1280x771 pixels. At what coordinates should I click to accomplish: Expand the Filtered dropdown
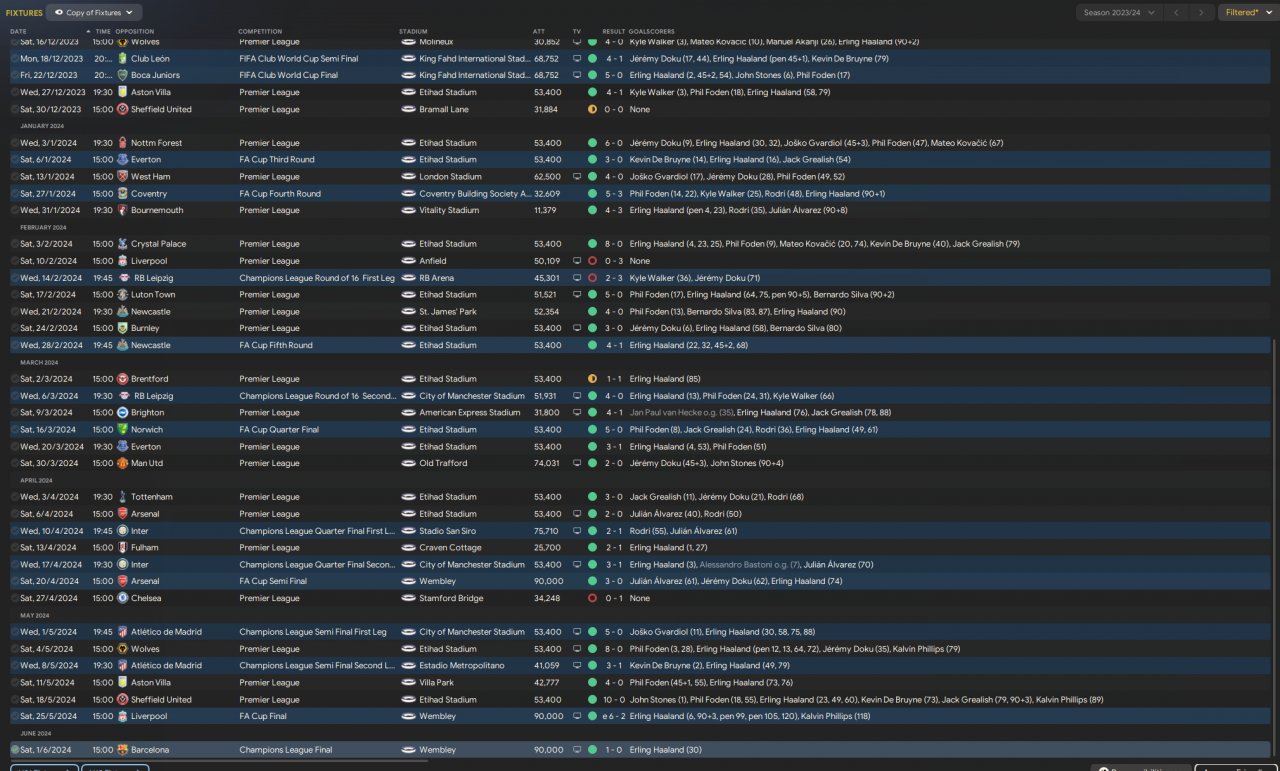(1247, 12)
